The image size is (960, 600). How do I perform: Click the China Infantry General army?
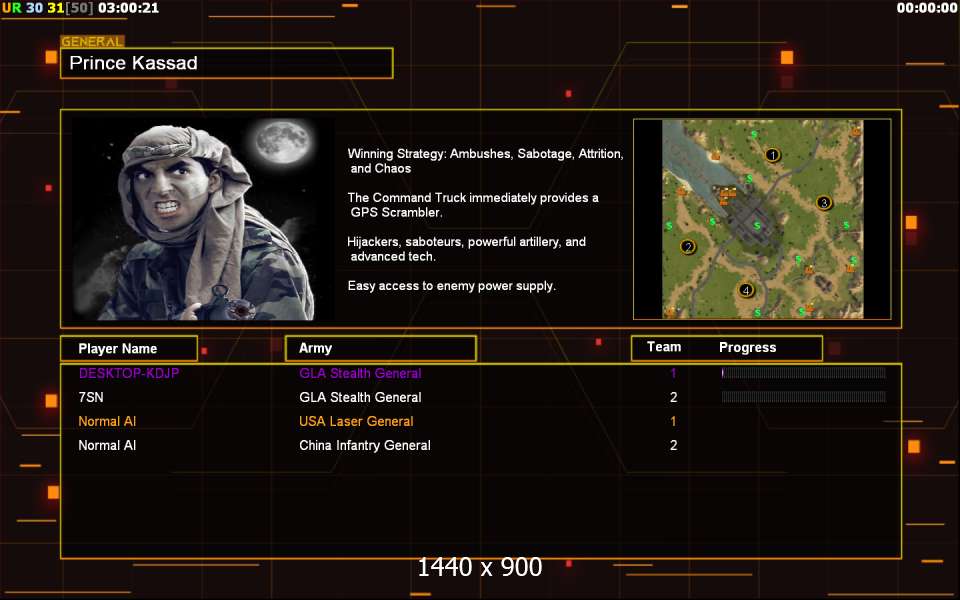[365, 445]
